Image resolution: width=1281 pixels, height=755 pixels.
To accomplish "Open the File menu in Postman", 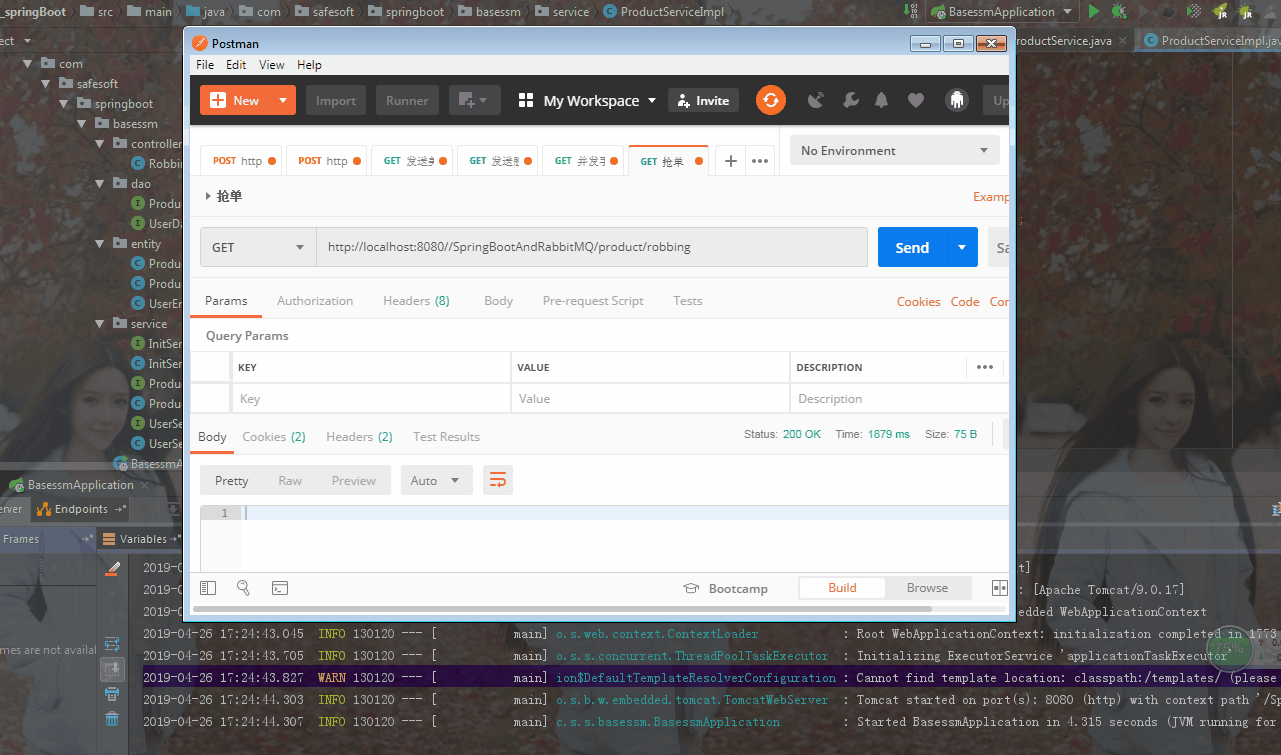I will point(205,64).
